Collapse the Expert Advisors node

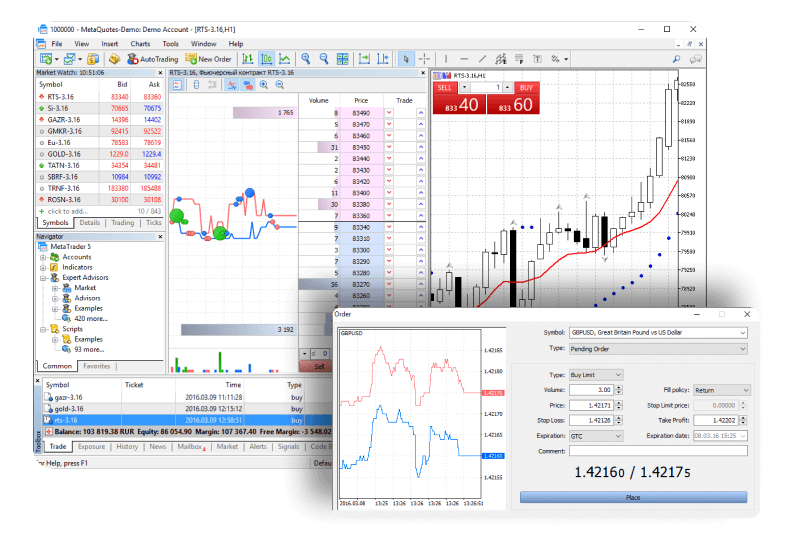(x=43, y=278)
